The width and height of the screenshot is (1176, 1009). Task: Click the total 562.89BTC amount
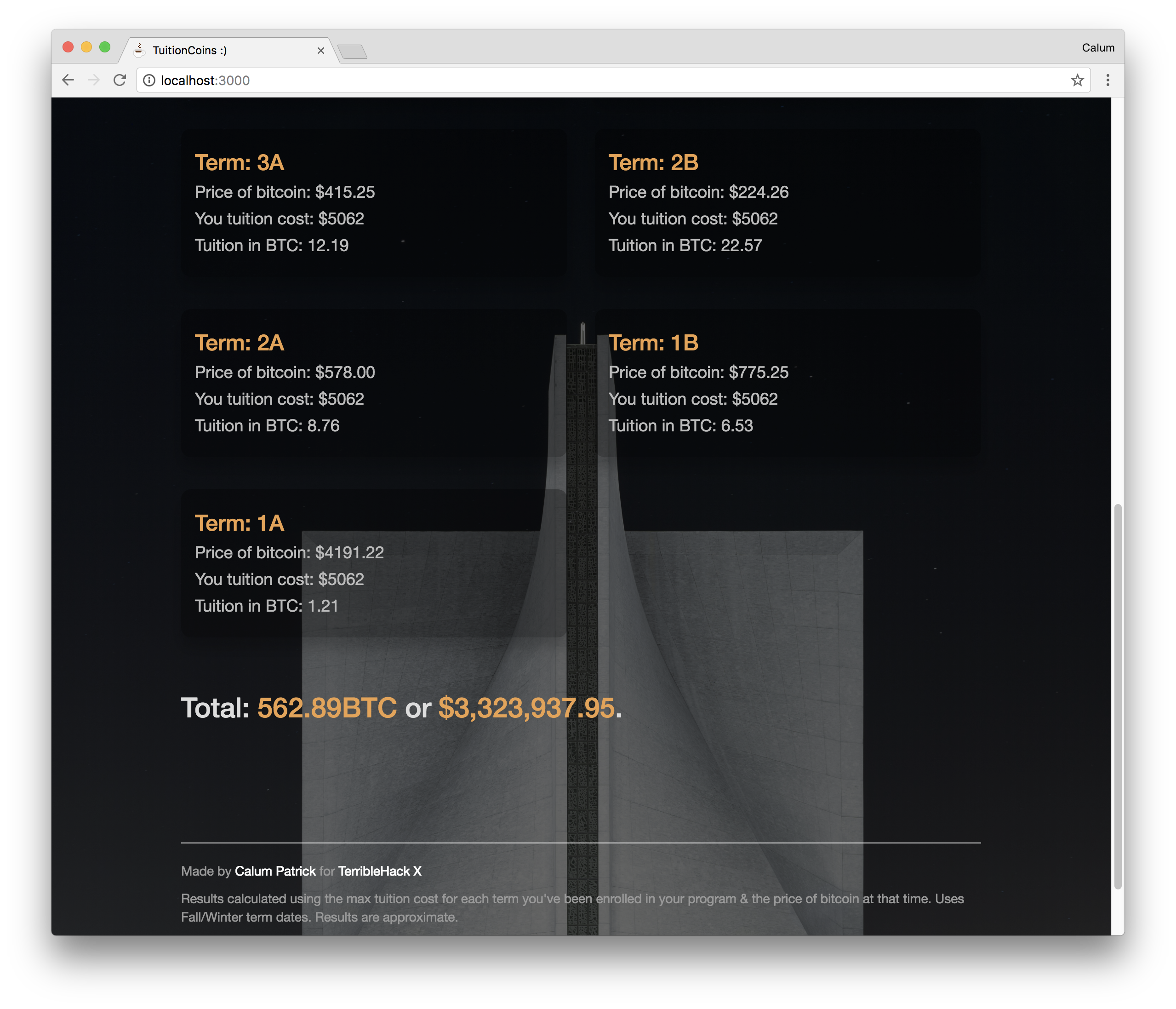coord(327,708)
